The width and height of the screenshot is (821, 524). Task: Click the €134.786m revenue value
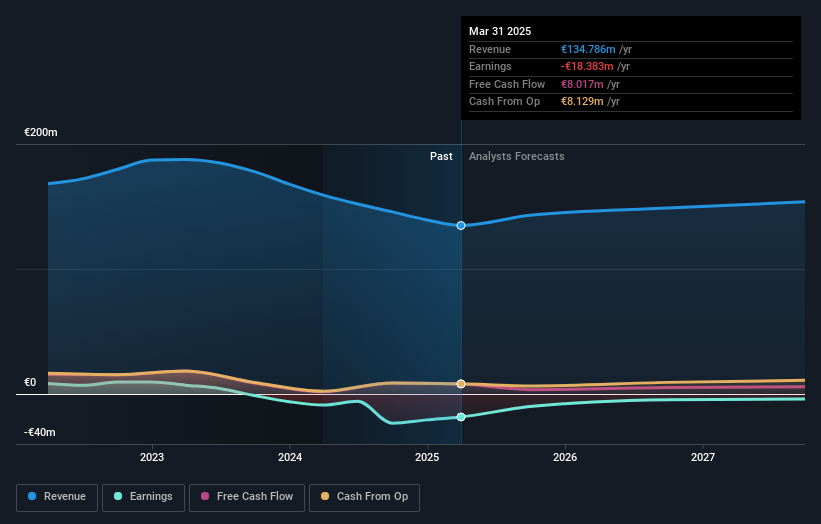588,49
